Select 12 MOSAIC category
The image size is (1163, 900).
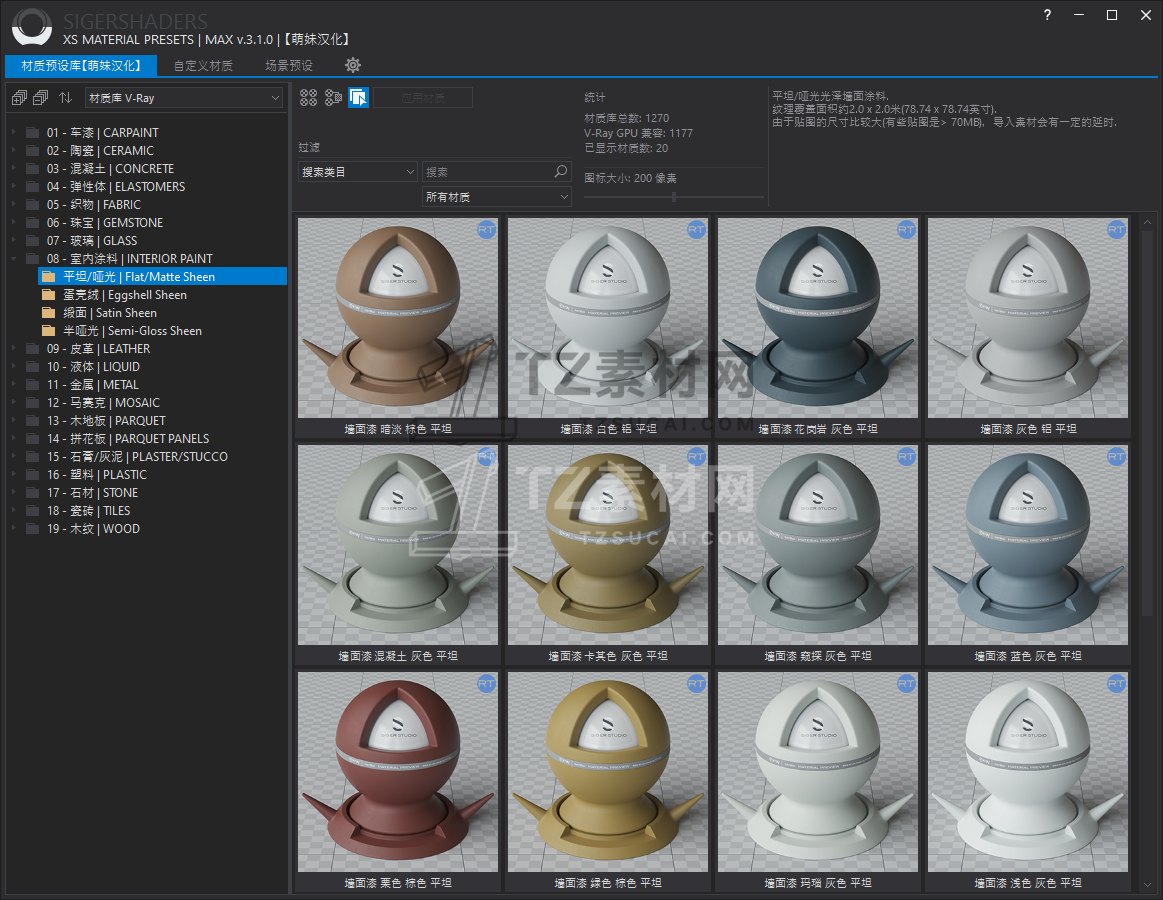tap(103, 402)
